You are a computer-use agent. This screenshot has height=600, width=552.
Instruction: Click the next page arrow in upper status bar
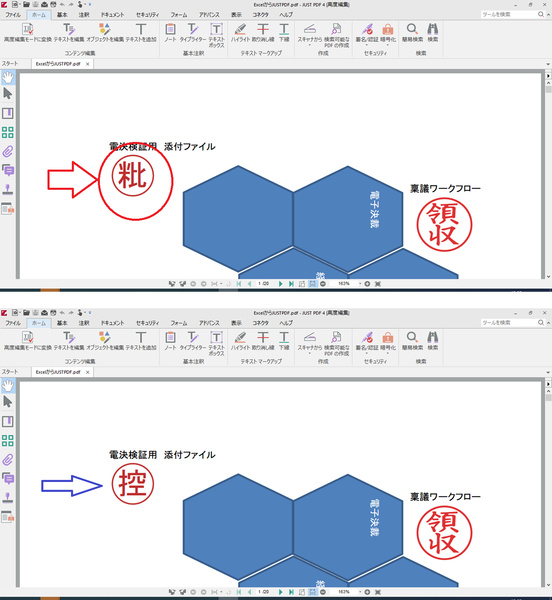tap(280, 284)
